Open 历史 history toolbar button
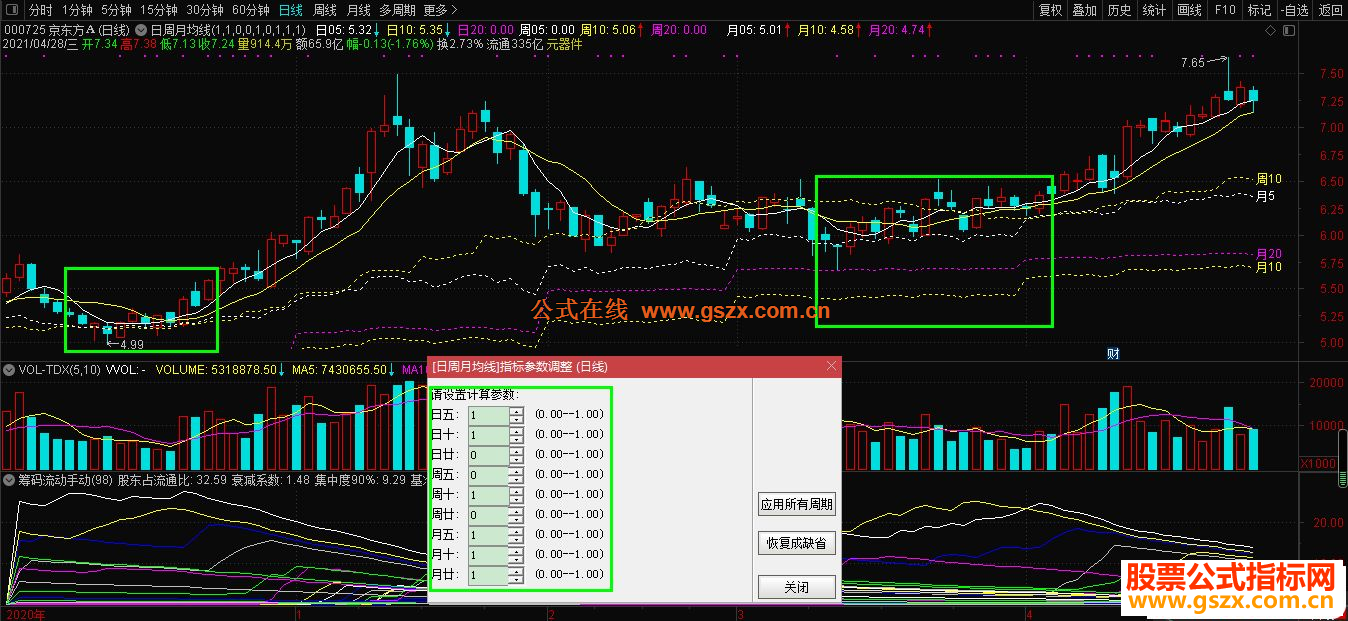The height and width of the screenshot is (621, 1348). click(x=1120, y=10)
